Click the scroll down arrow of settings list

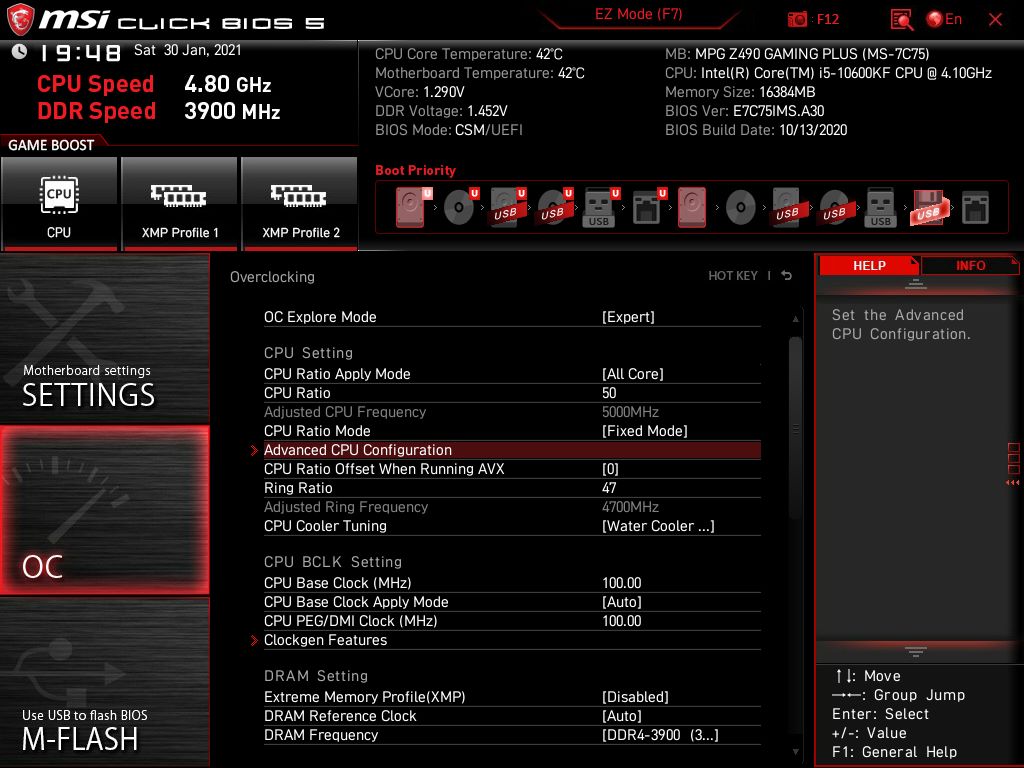[795, 752]
